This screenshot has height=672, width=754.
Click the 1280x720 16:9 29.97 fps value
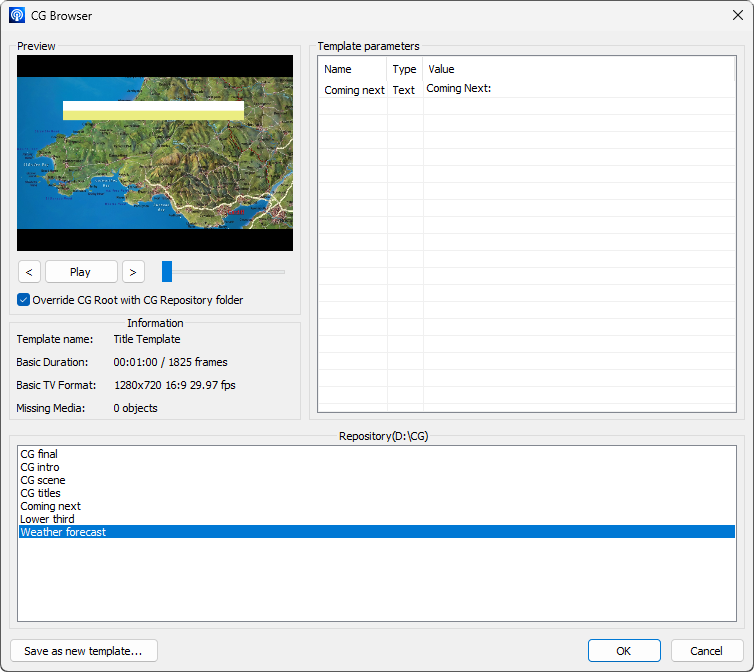pyautogui.click(x=175, y=385)
